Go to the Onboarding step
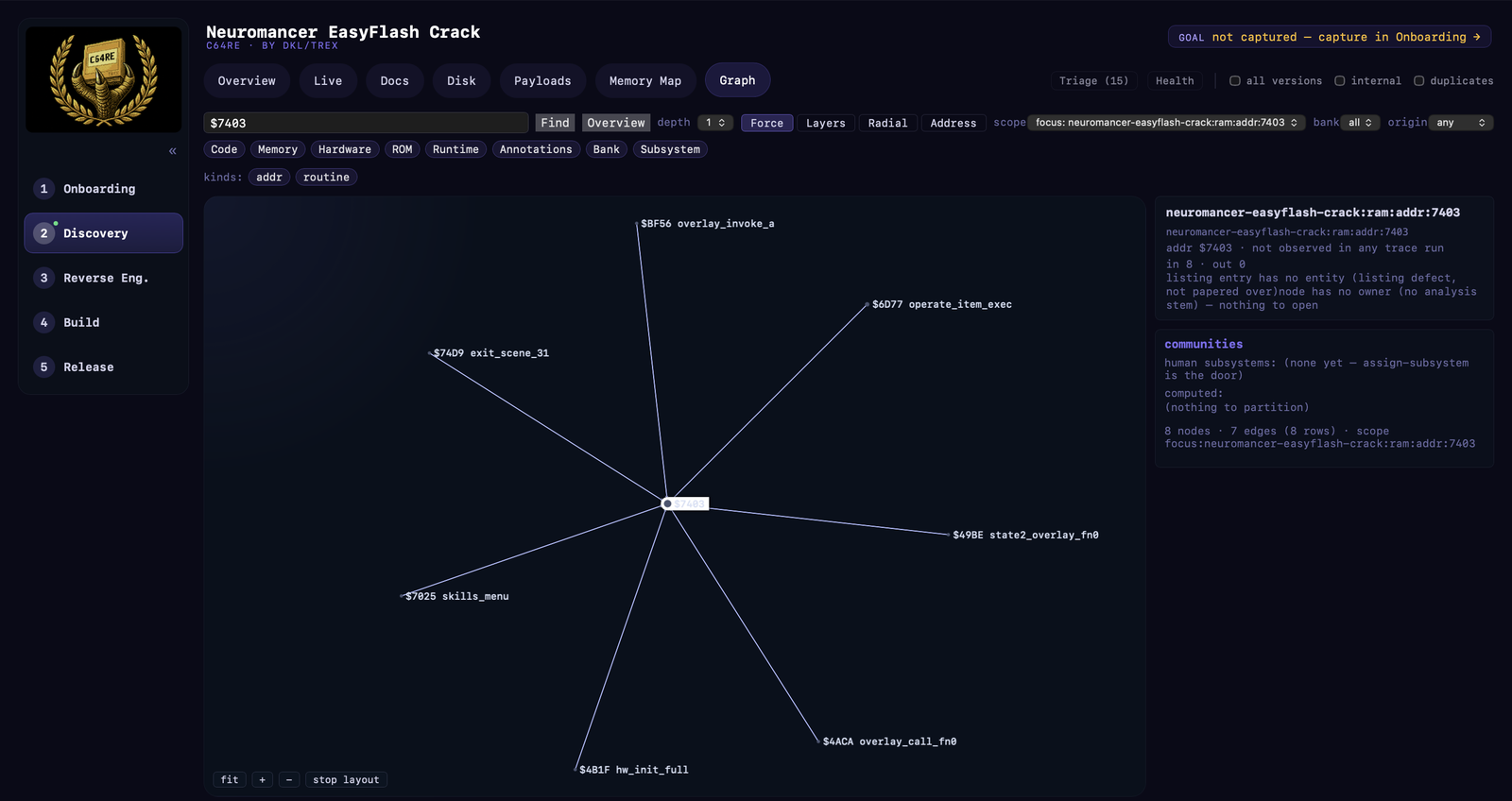 pos(104,189)
